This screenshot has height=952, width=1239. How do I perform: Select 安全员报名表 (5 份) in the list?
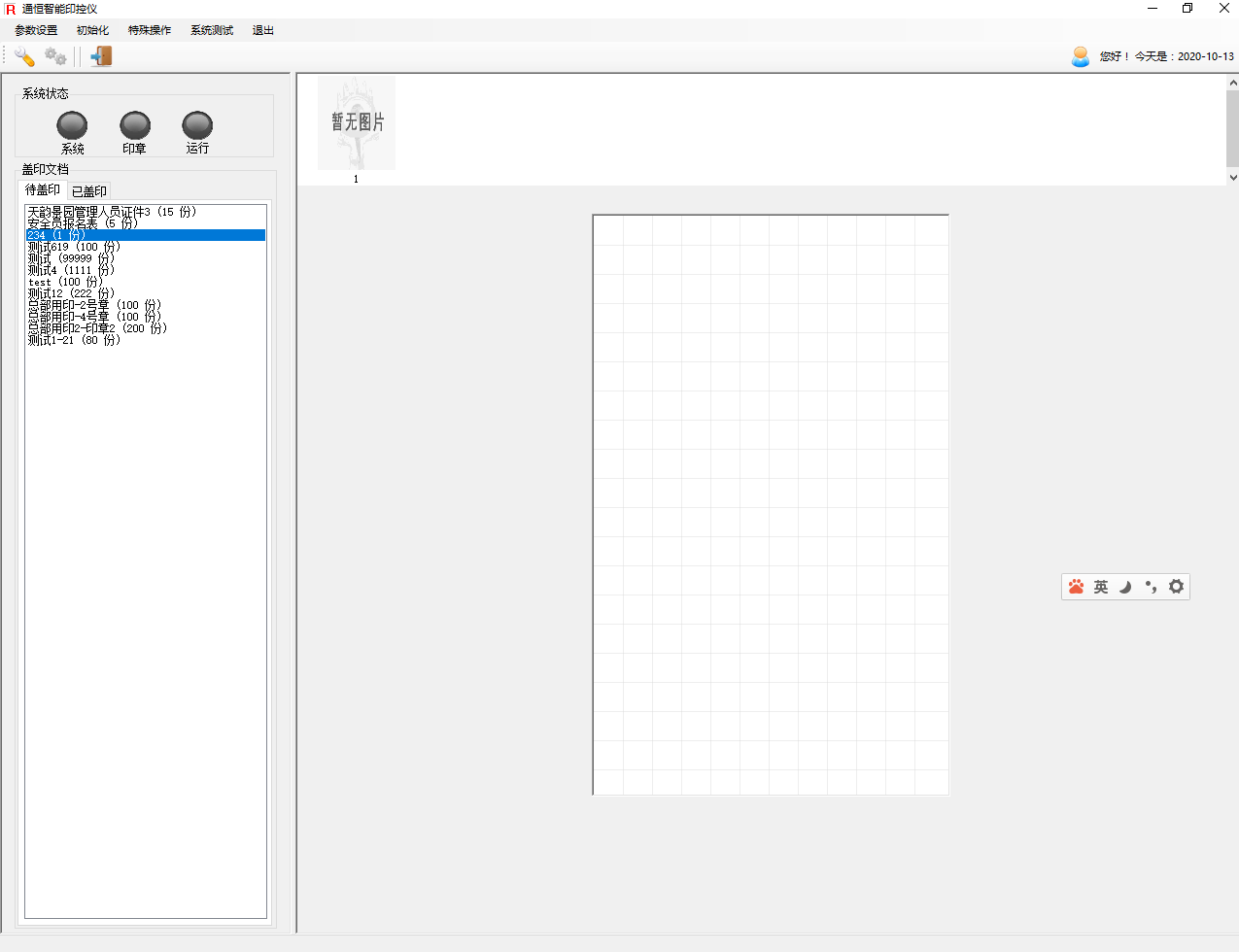click(x=146, y=223)
